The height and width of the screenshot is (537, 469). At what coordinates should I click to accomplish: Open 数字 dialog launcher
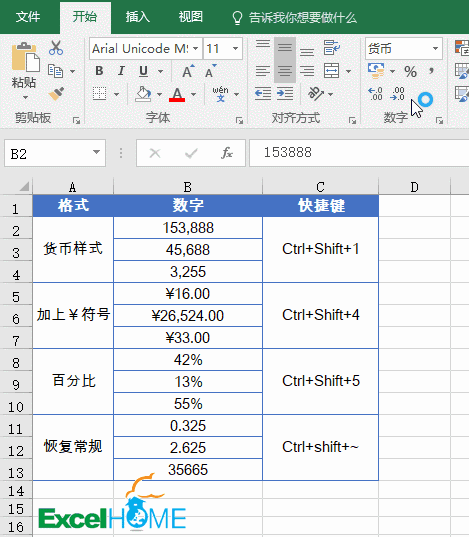(439, 120)
